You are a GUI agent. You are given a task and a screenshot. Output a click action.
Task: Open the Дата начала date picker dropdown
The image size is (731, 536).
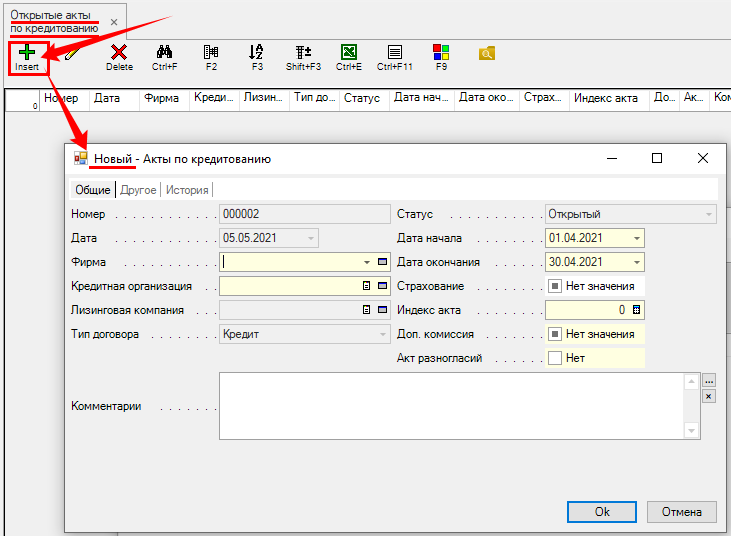[x=636, y=238]
